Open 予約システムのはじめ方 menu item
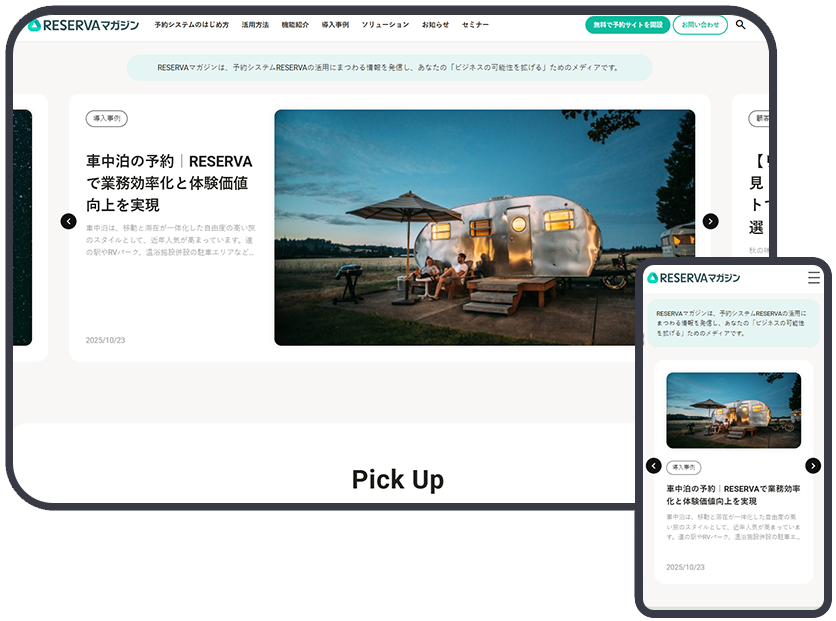The image size is (836, 621). click(191, 25)
